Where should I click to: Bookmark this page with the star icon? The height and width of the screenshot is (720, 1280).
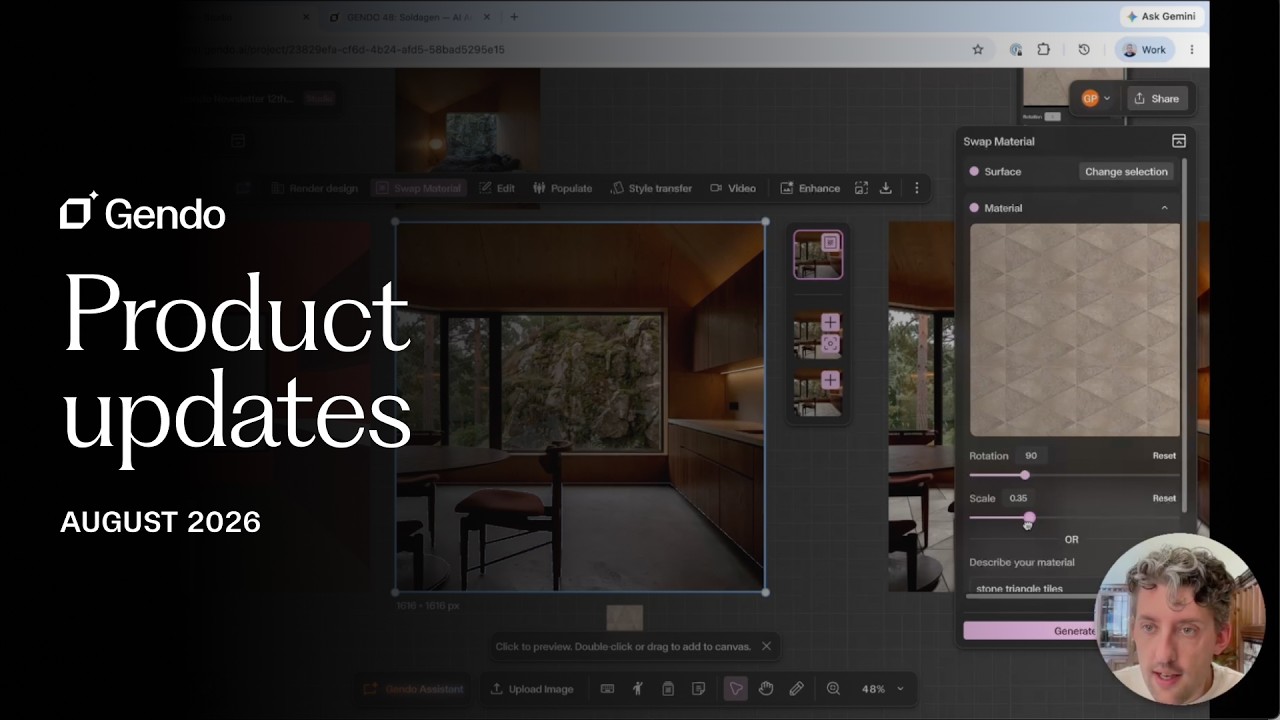978,50
